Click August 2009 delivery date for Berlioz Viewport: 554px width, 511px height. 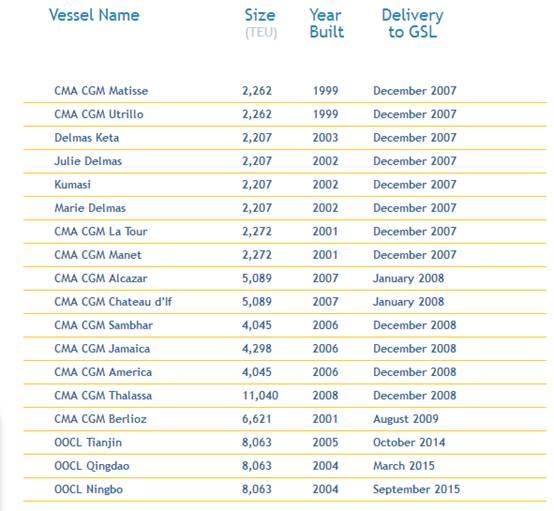(406, 419)
